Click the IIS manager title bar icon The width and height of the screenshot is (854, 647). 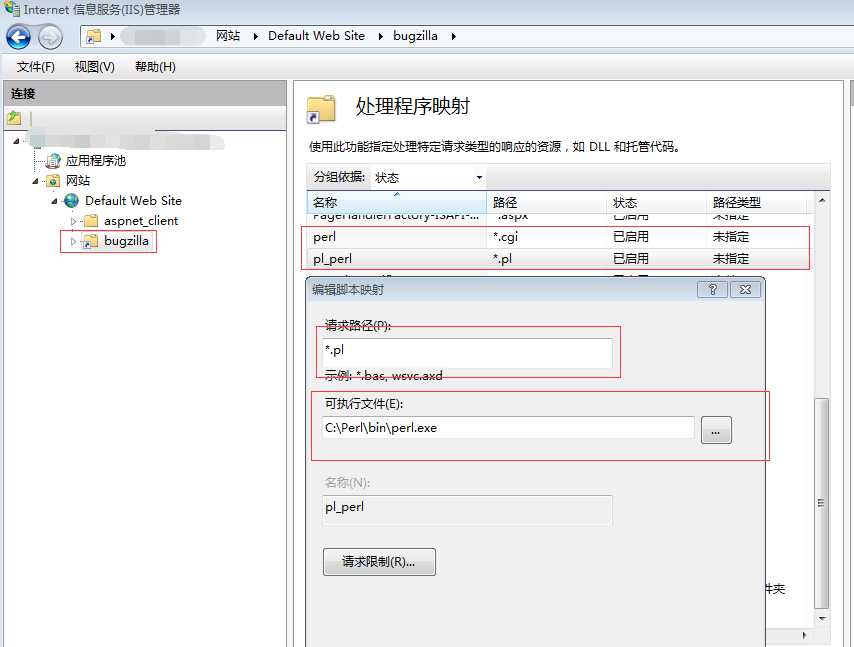[12, 8]
